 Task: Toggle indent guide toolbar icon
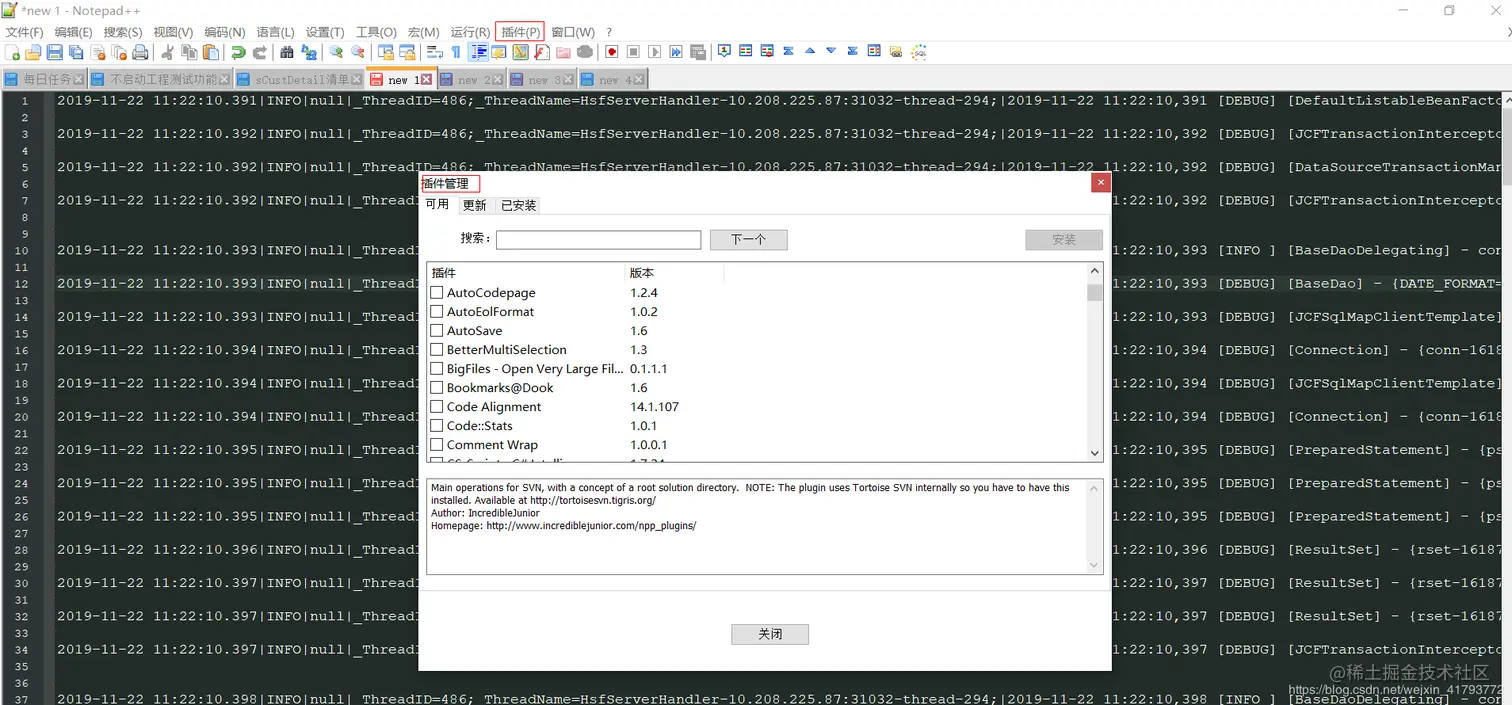(x=479, y=52)
